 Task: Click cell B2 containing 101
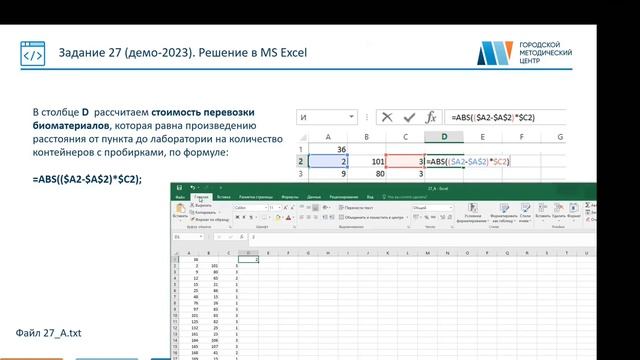[x=367, y=161]
